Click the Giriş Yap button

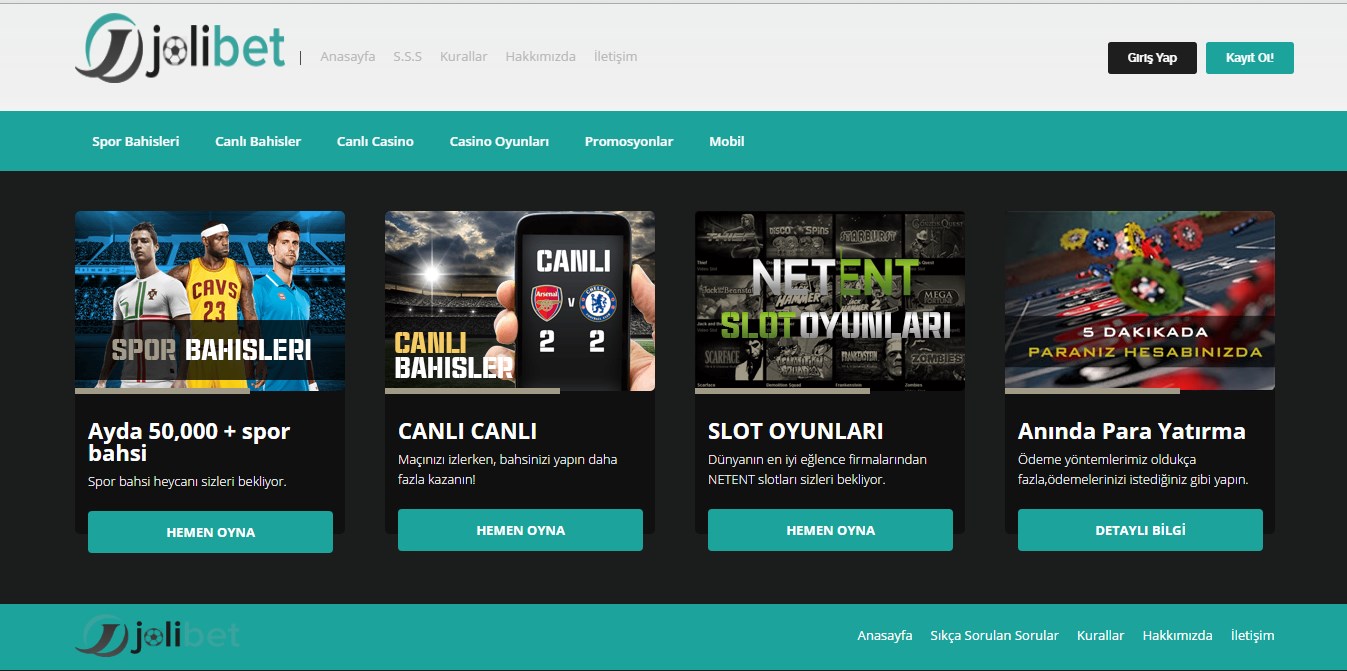pyautogui.click(x=1152, y=58)
